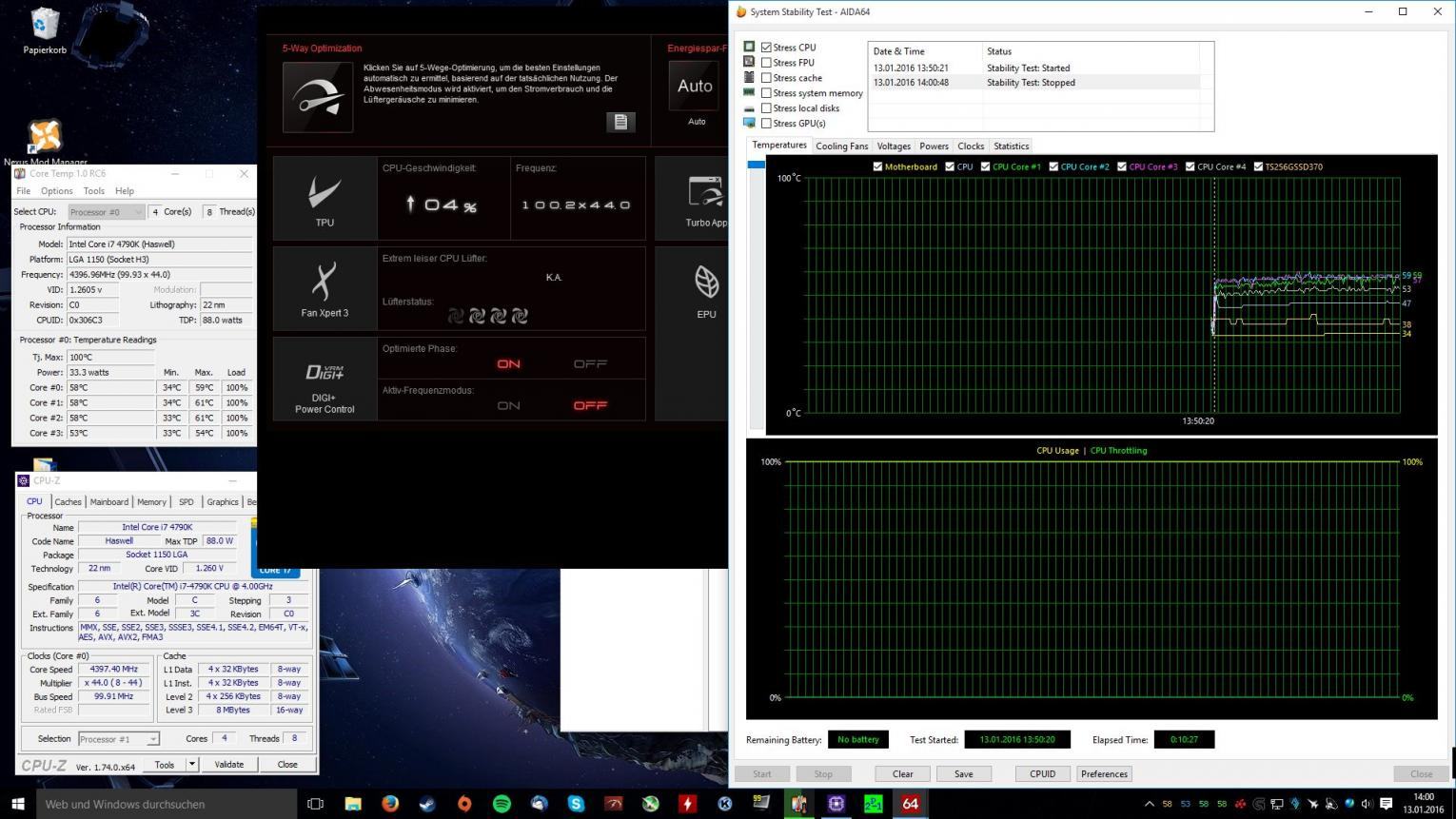Open Core Temp Tools menu
The width and height of the screenshot is (1456, 819).
[93, 191]
